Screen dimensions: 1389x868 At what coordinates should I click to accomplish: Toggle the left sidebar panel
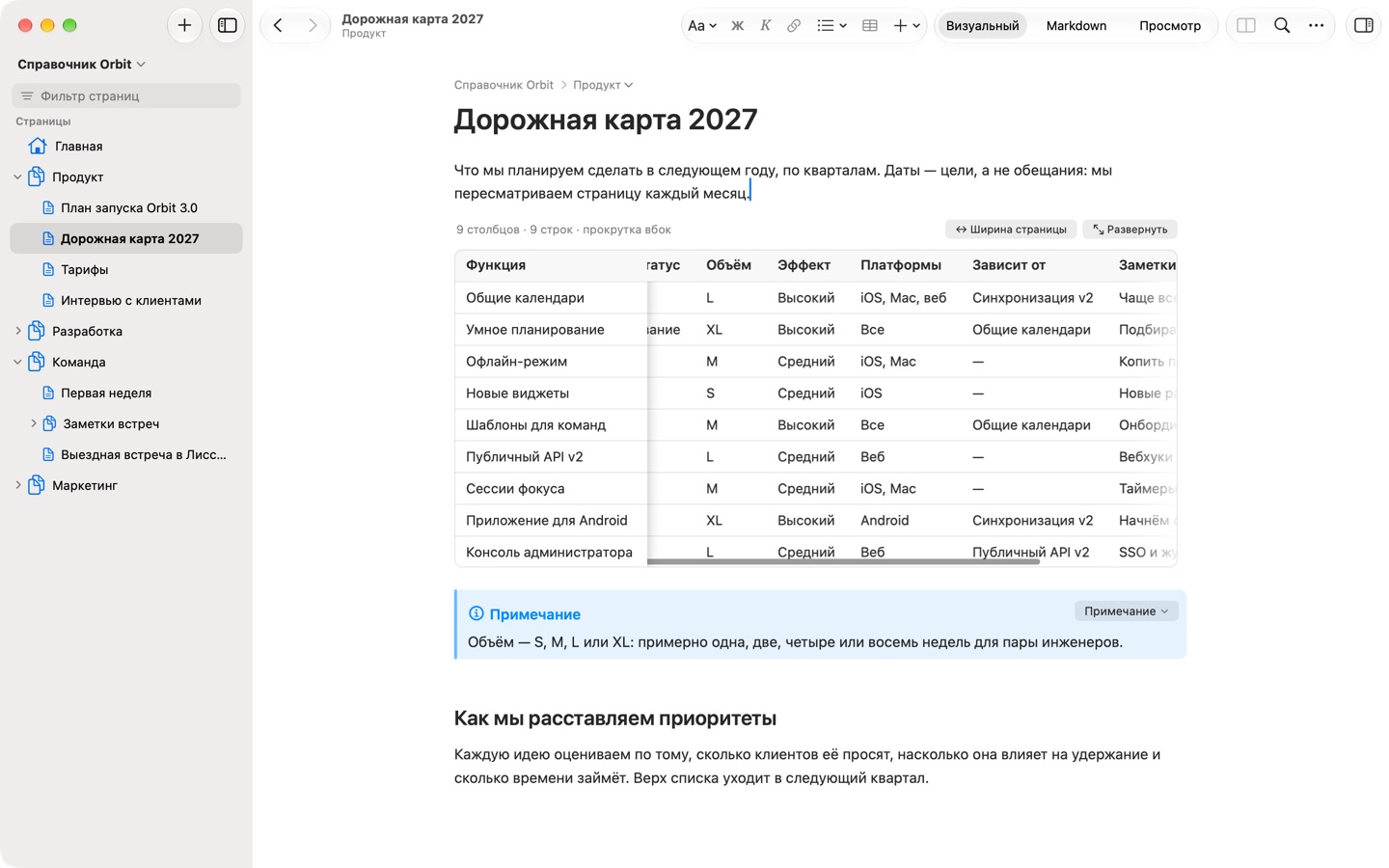click(228, 25)
